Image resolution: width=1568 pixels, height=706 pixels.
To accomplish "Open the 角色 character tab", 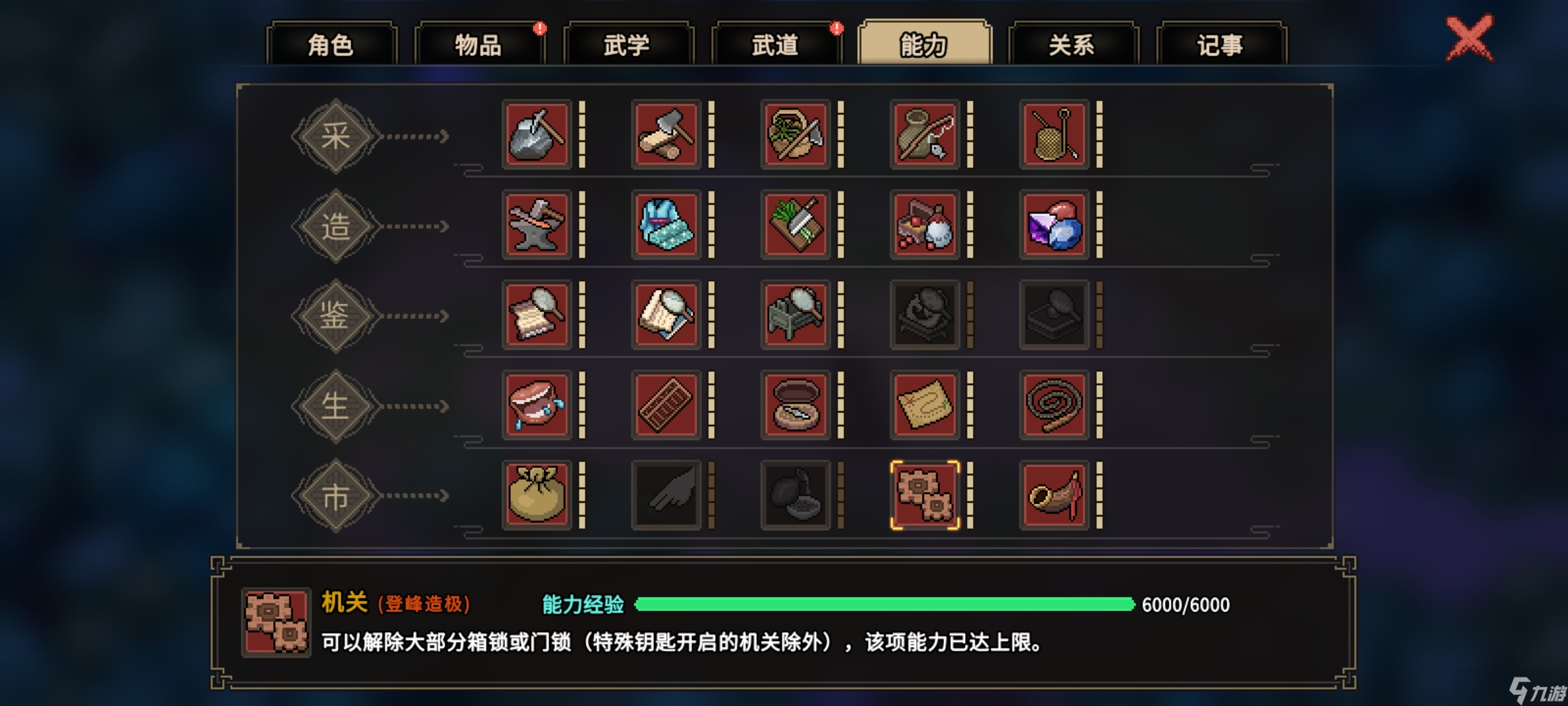I will (x=331, y=44).
